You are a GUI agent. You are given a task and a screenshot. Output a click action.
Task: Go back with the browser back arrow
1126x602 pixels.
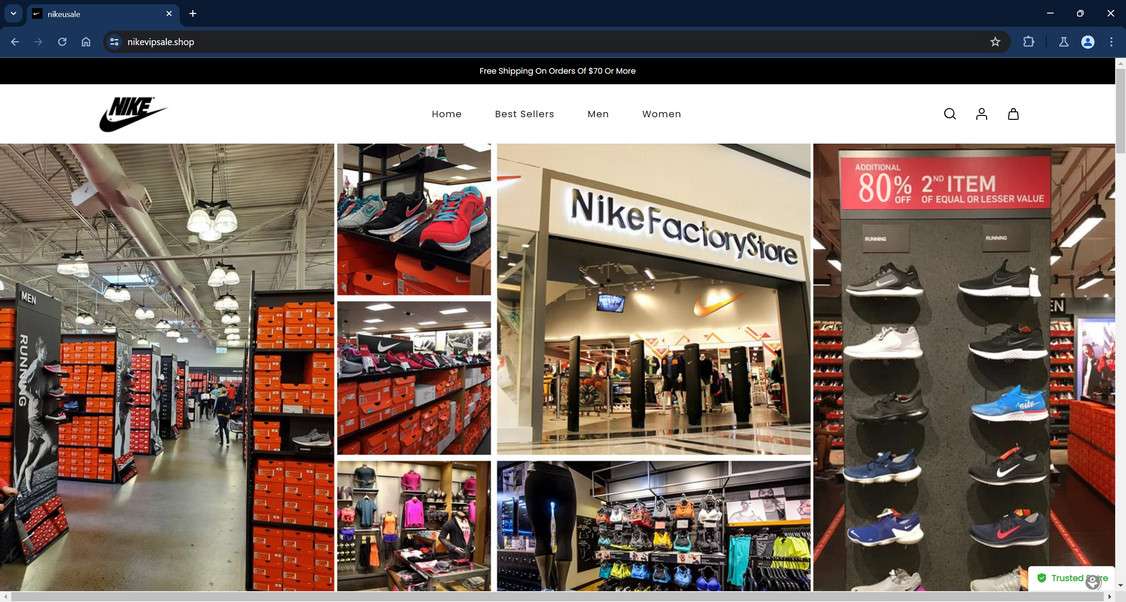[14, 42]
